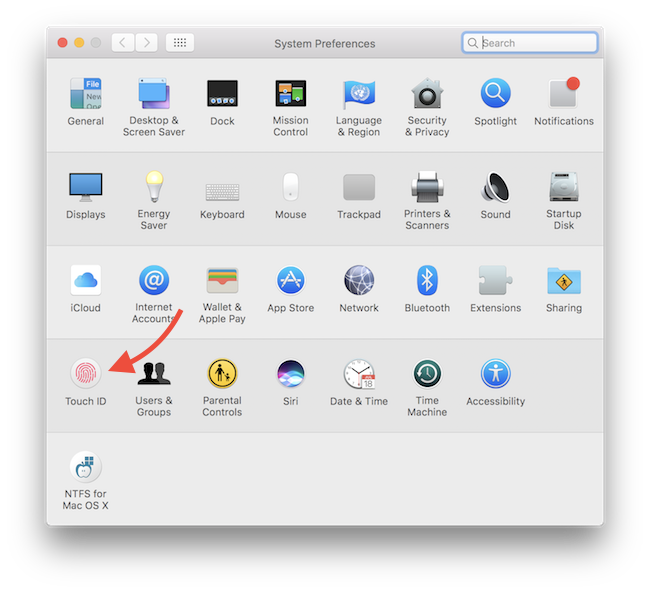This screenshot has height=592, width=650.
Task: Click the back navigation arrow
Action: point(123,43)
